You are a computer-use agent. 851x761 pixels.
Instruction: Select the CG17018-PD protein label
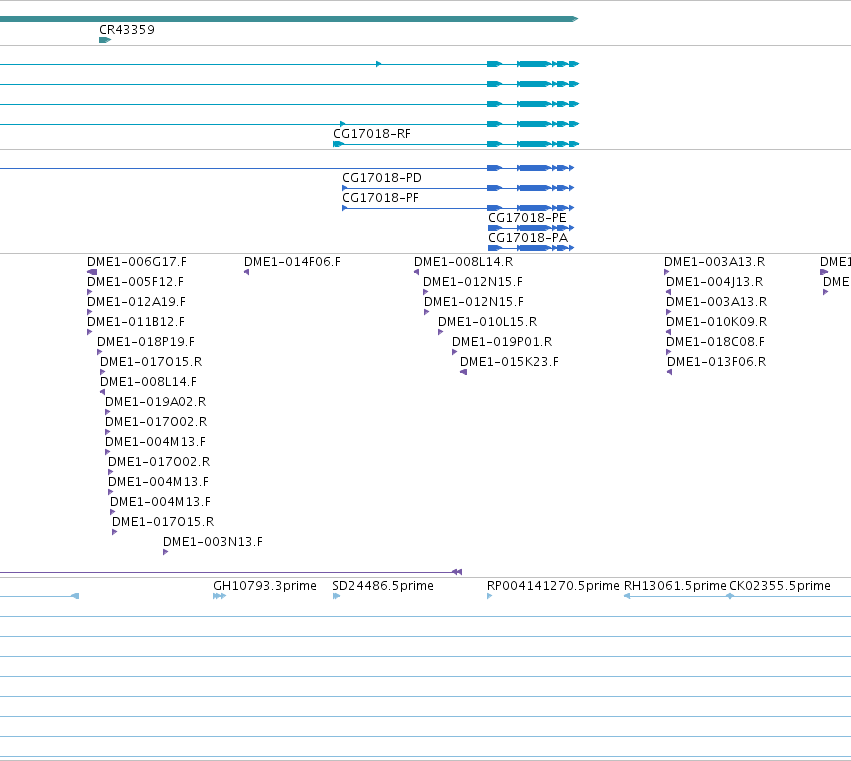382,178
